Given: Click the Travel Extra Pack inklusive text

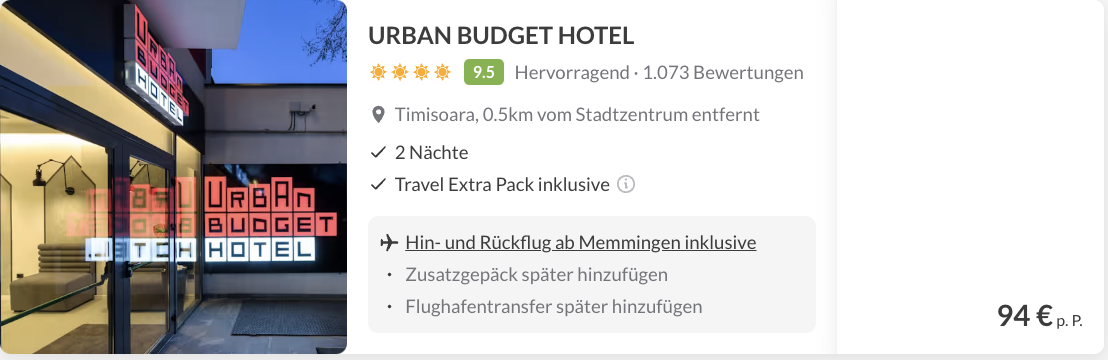Looking at the screenshot, I should (x=502, y=185).
